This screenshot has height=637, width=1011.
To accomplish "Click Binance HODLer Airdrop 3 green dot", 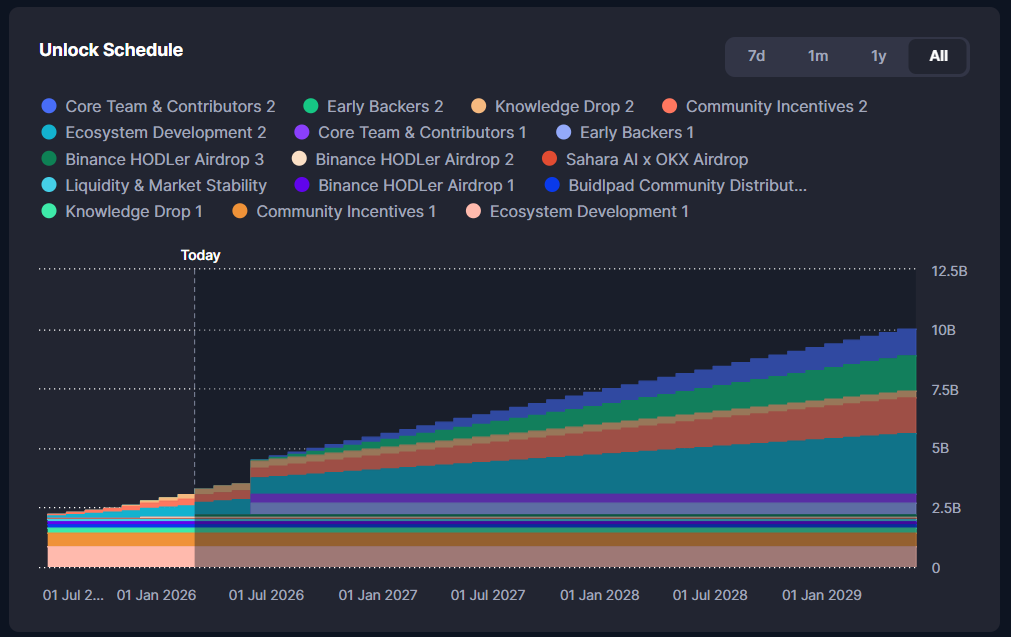I will pos(49,159).
